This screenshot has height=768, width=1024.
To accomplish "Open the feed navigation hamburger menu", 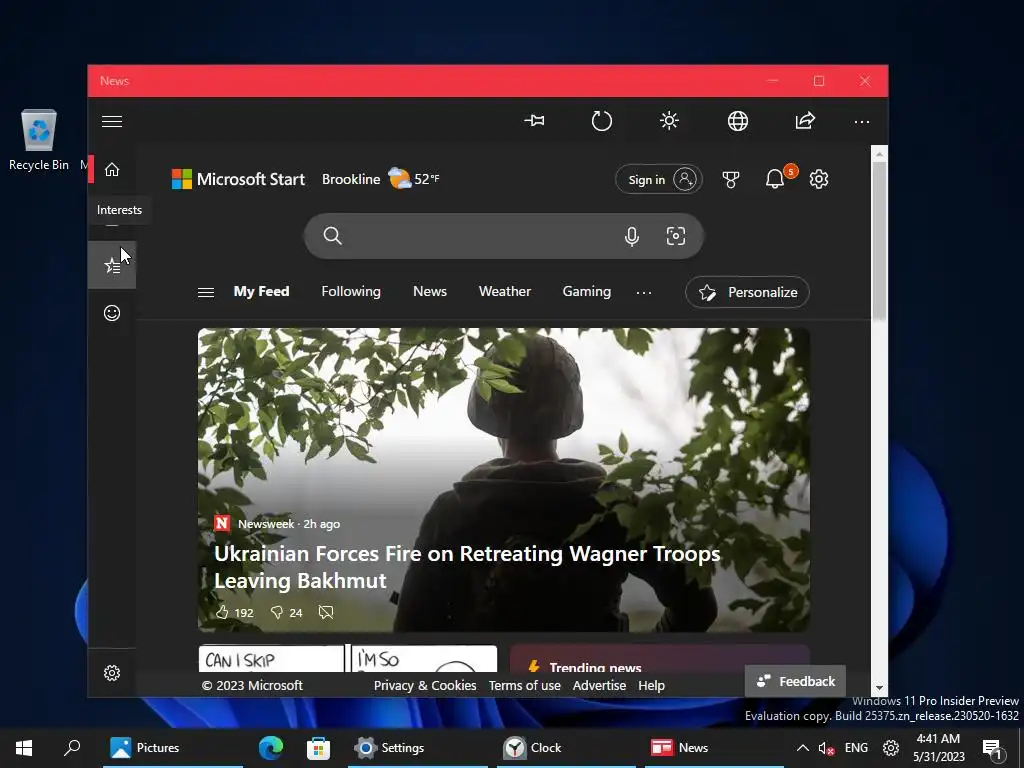I will click(206, 293).
